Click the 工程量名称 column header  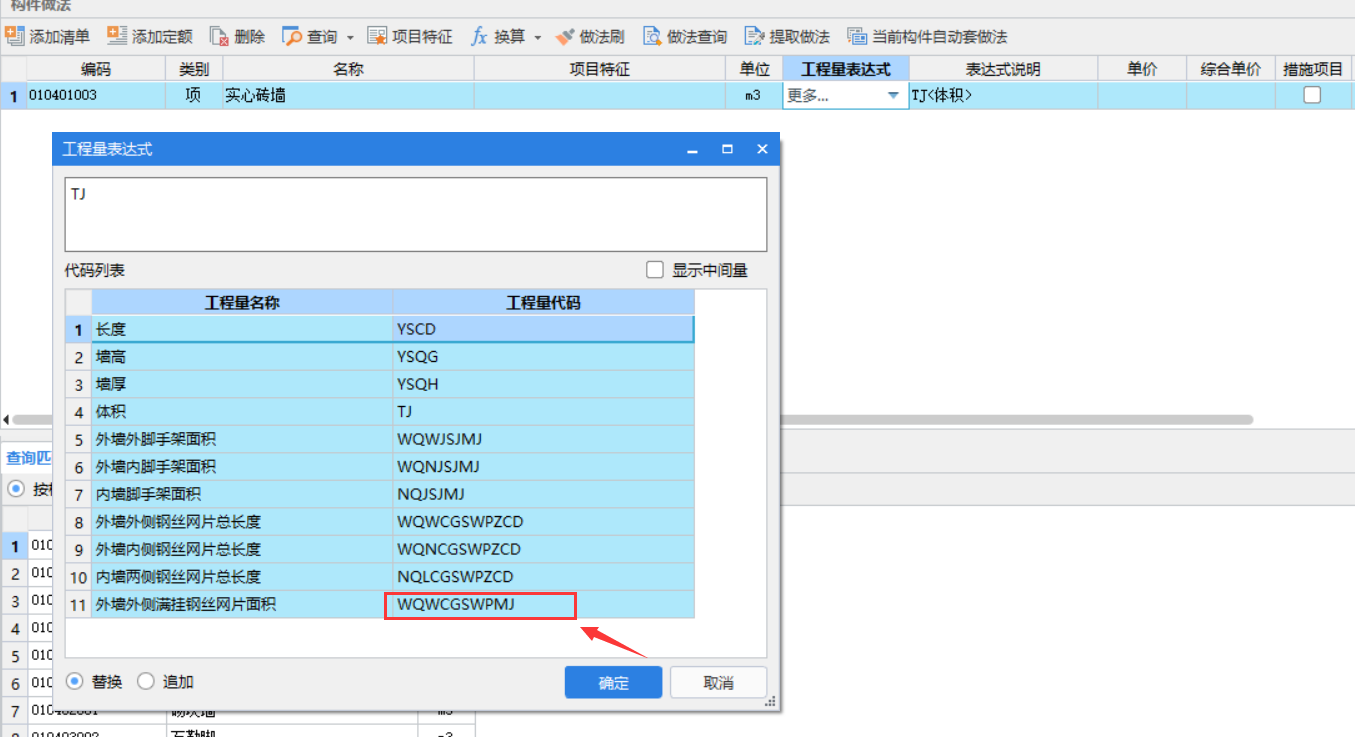[242, 303]
